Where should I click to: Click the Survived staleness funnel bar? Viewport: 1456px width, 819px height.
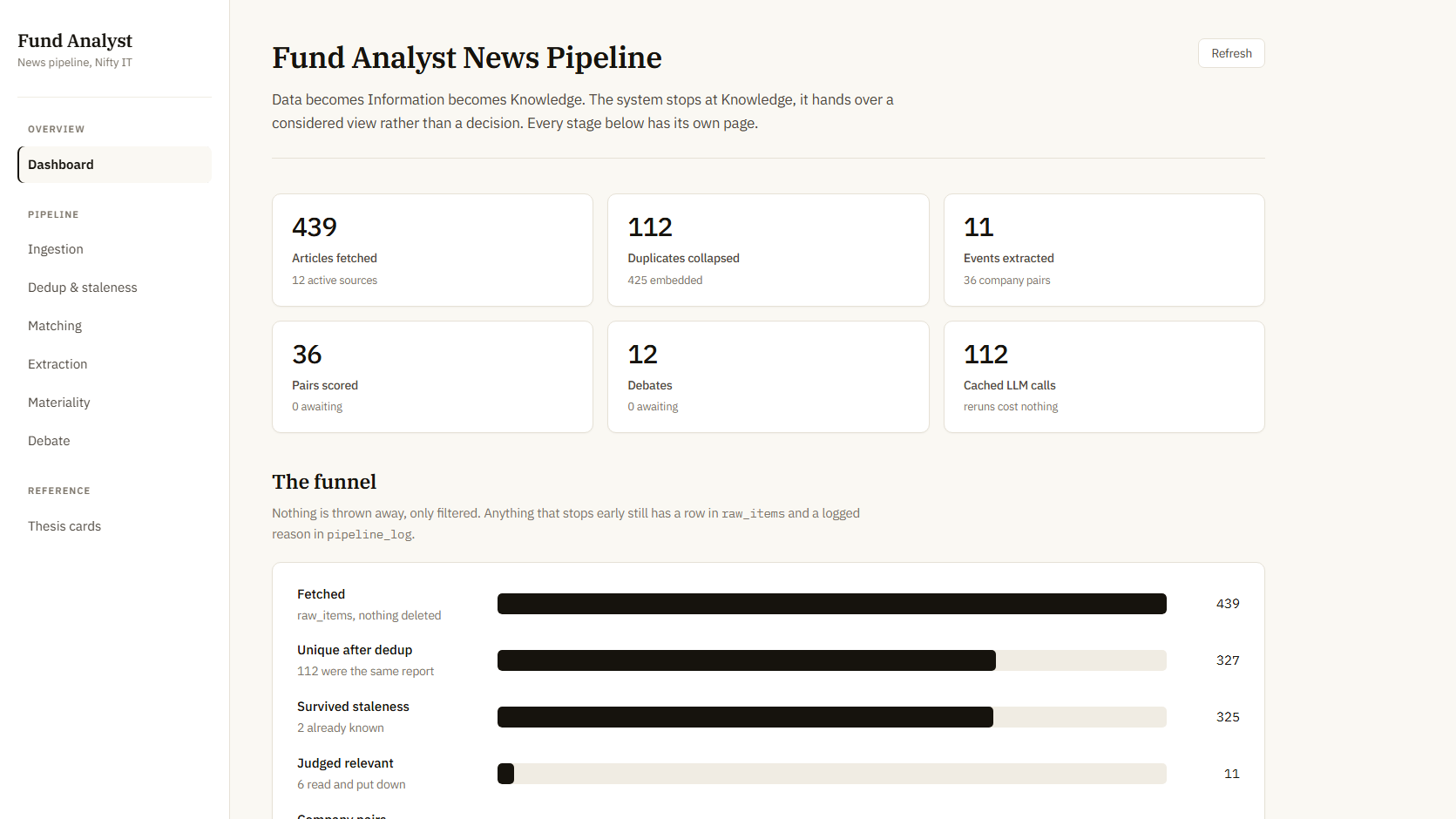(832, 717)
